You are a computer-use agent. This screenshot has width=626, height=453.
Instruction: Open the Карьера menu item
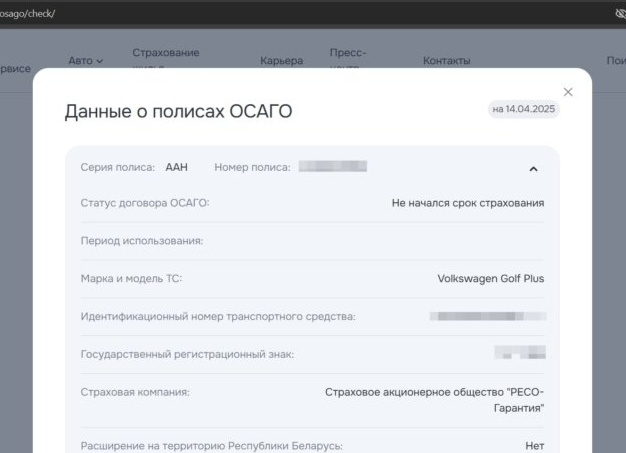281,61
